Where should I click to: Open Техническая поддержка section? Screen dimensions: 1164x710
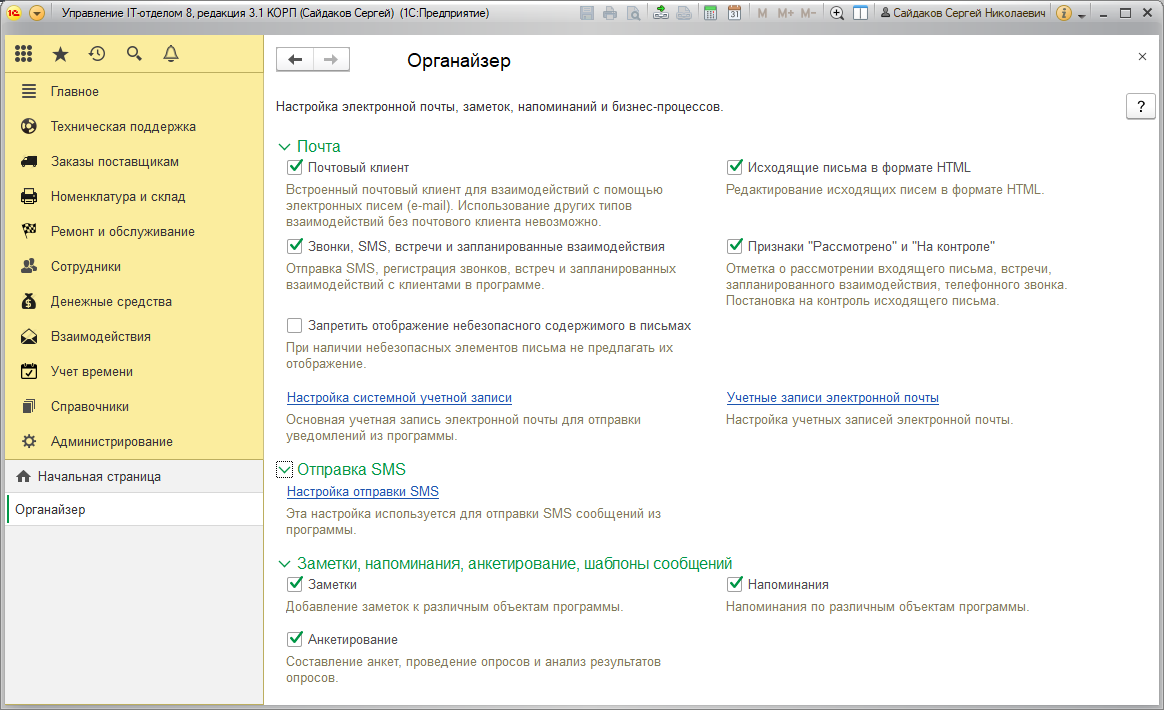tap(134, 126)
